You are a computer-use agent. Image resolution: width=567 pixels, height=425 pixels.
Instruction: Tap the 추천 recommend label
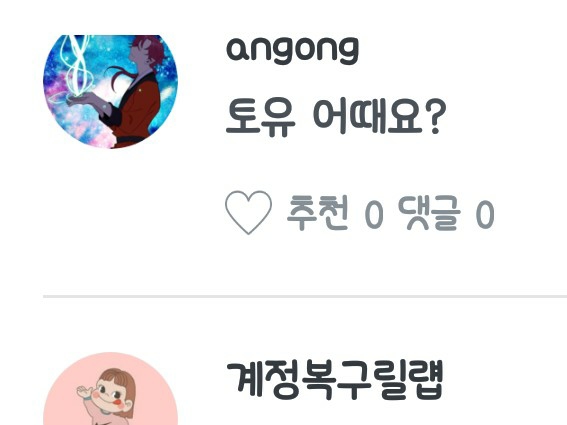pos(317,212)
